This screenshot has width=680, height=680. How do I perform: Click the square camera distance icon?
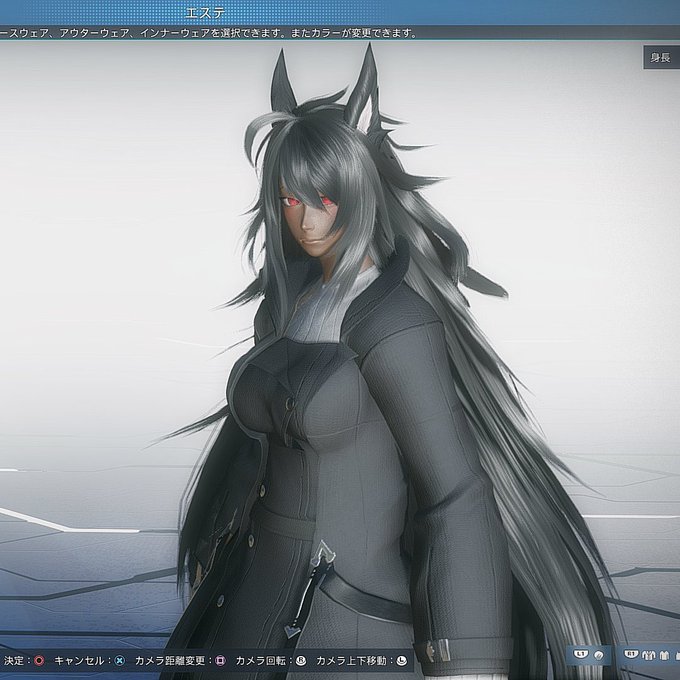point(221,660)
